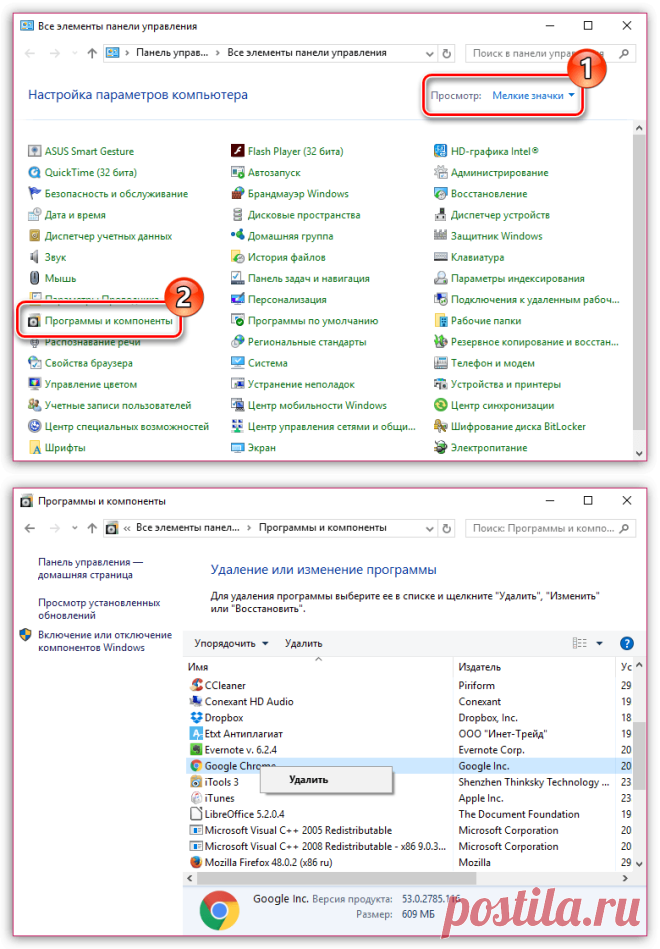Open Панель управления — домашняя страница link

coord(90,568)
